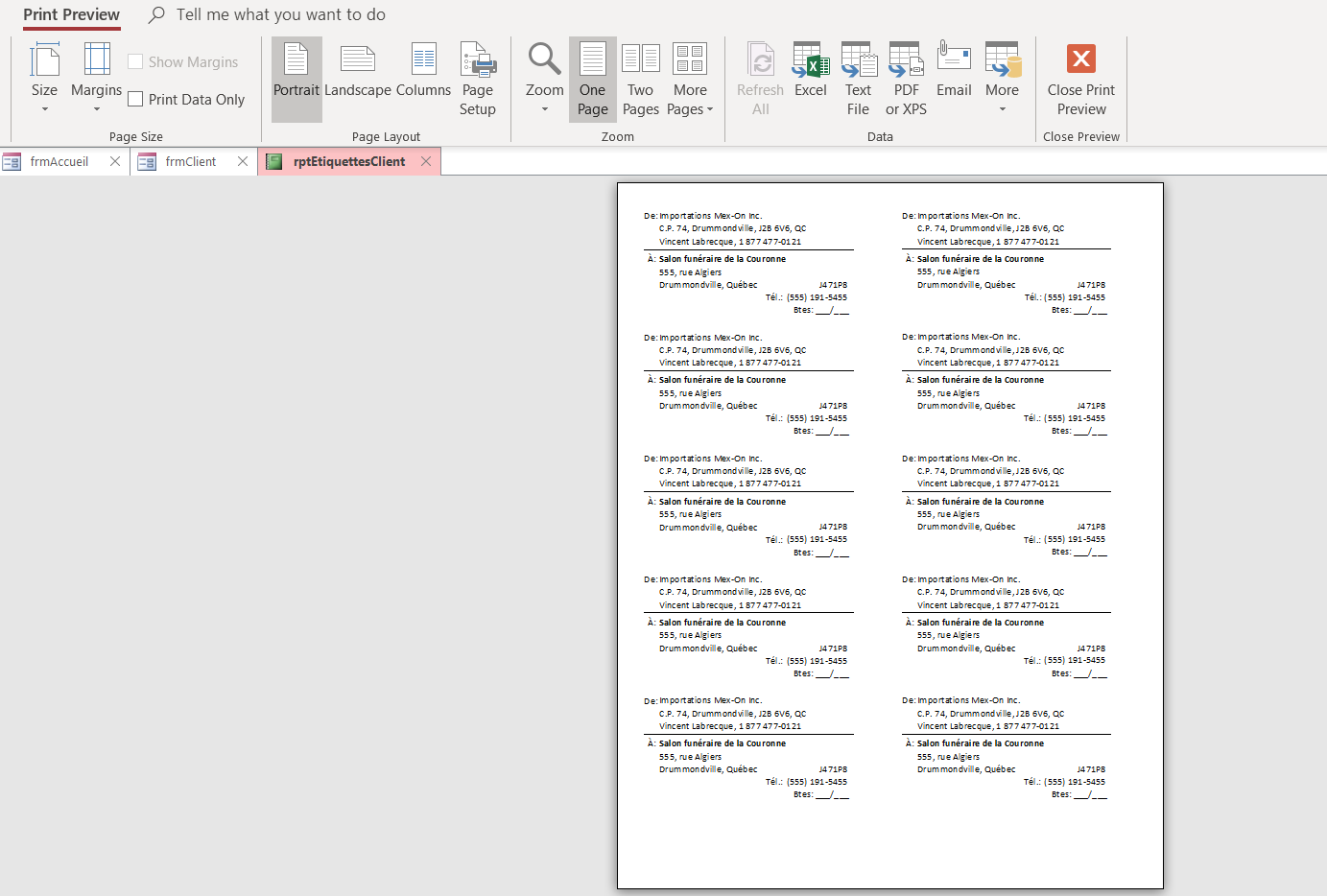Switch to the frmClient tab
The width and height of the screenshot is (1327, 896).
pyautogui.click(x=190, y=162)
